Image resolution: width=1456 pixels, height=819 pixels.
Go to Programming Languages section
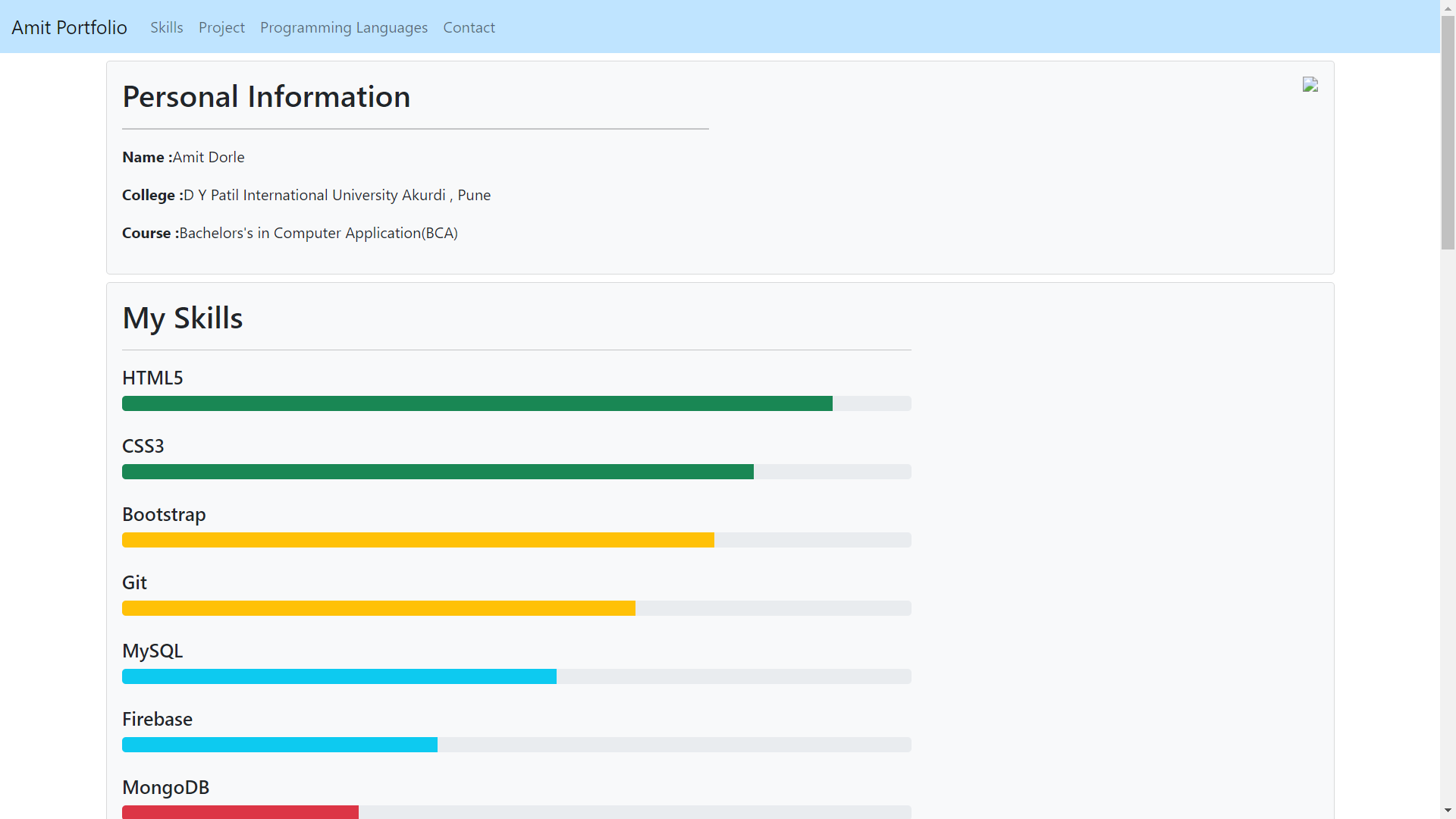coord(344,27)
